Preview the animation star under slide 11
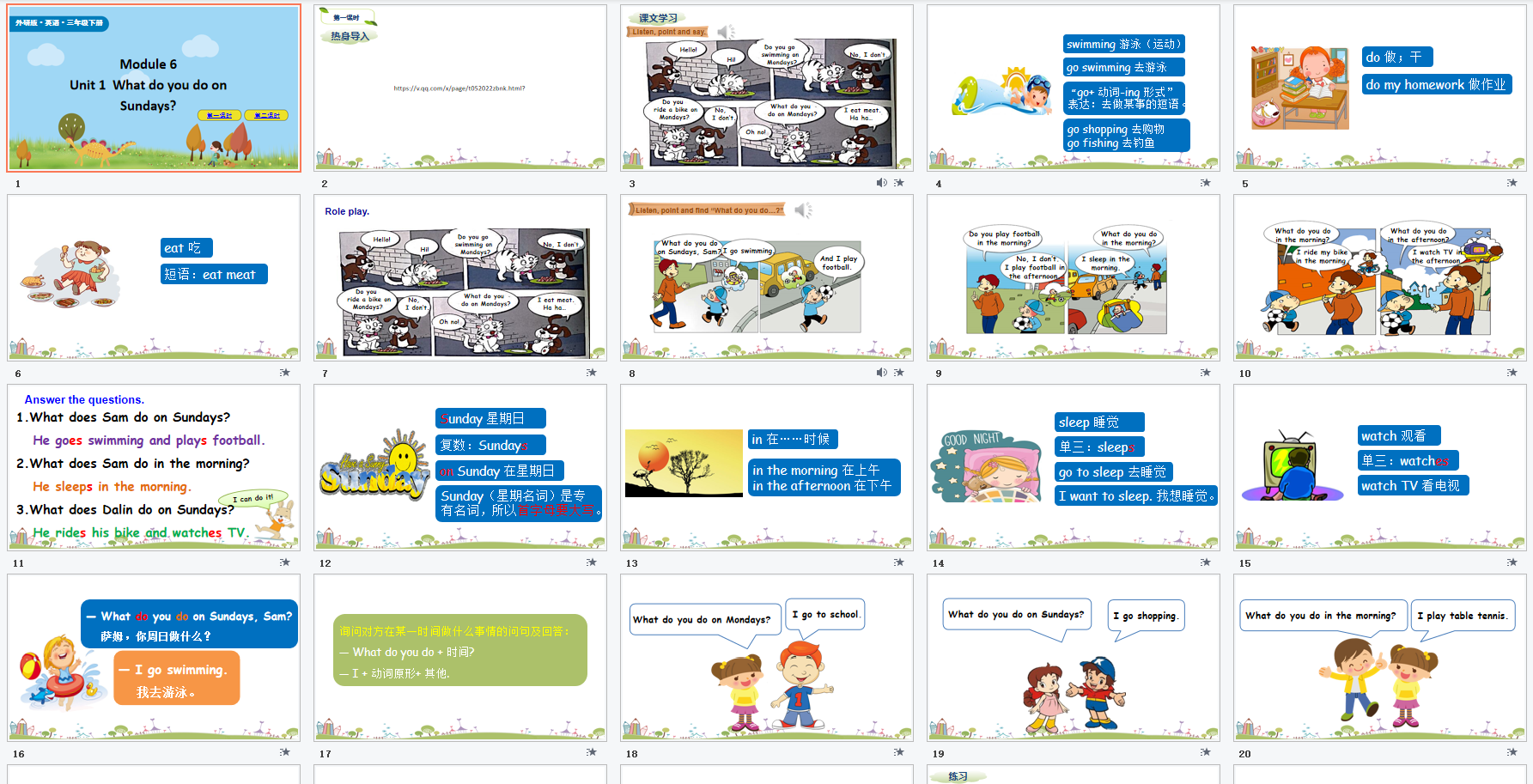This screenshot has height=784, width=1533. (285, 562)
